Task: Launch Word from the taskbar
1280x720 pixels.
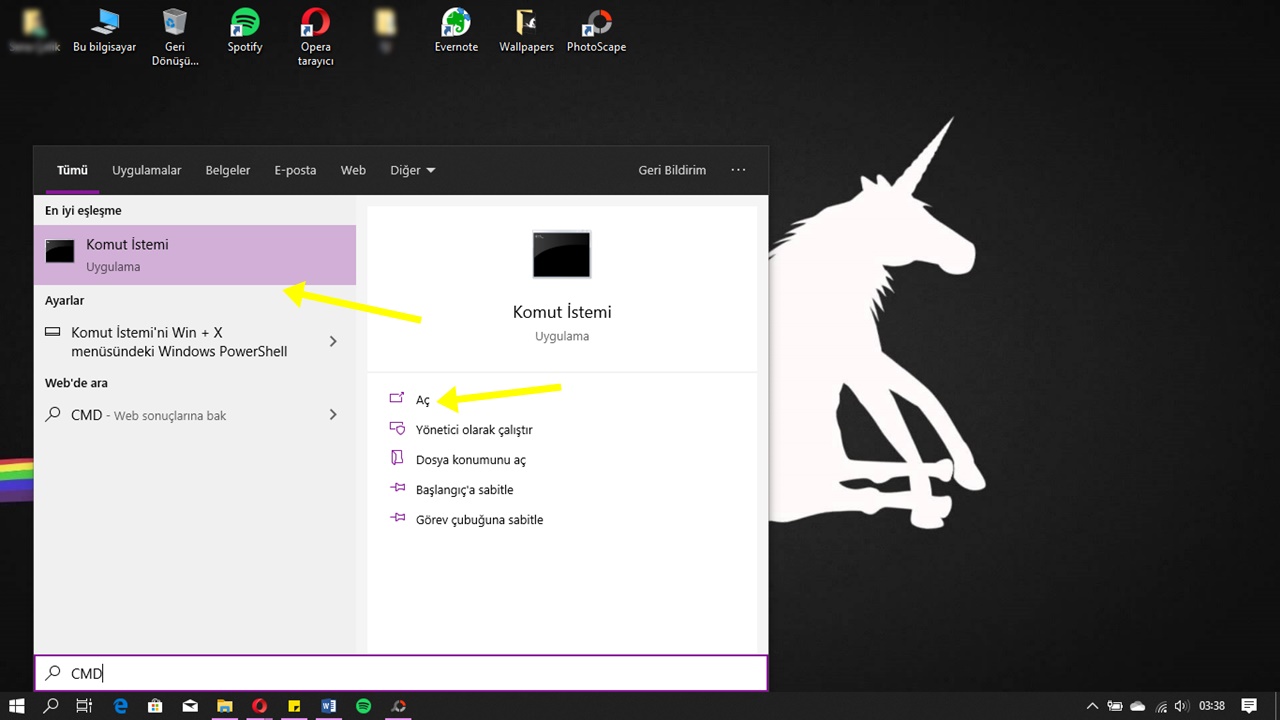Action: [329, 706]
